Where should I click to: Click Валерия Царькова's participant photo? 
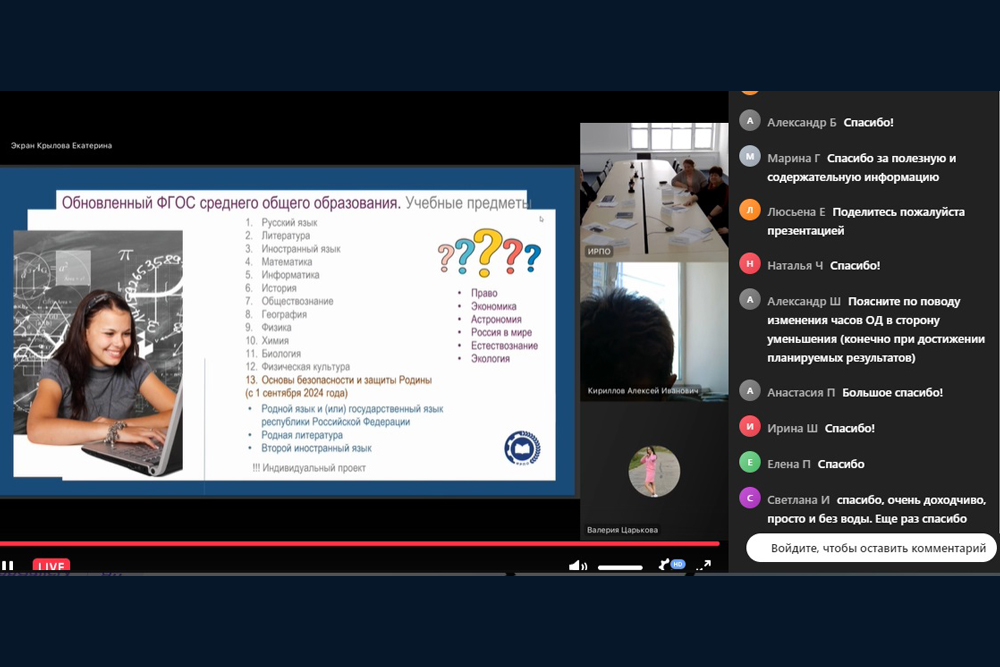[654, 471]
